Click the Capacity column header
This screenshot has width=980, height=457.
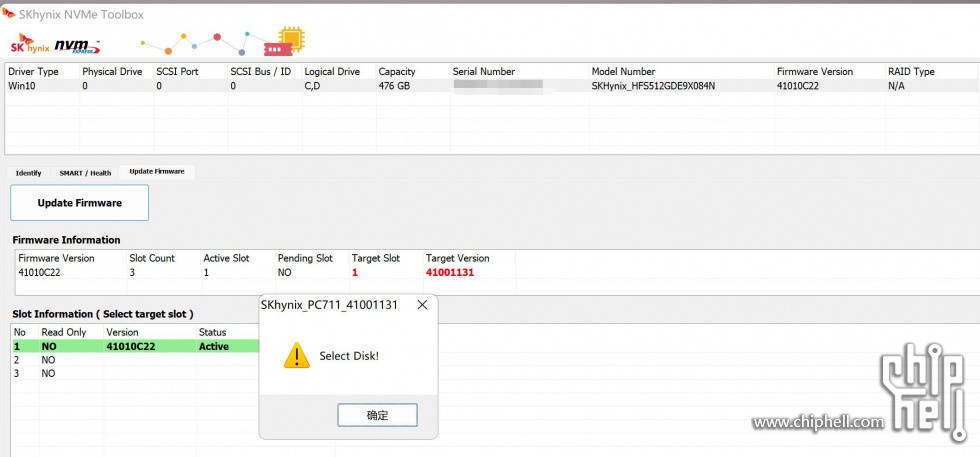point(397,71)
